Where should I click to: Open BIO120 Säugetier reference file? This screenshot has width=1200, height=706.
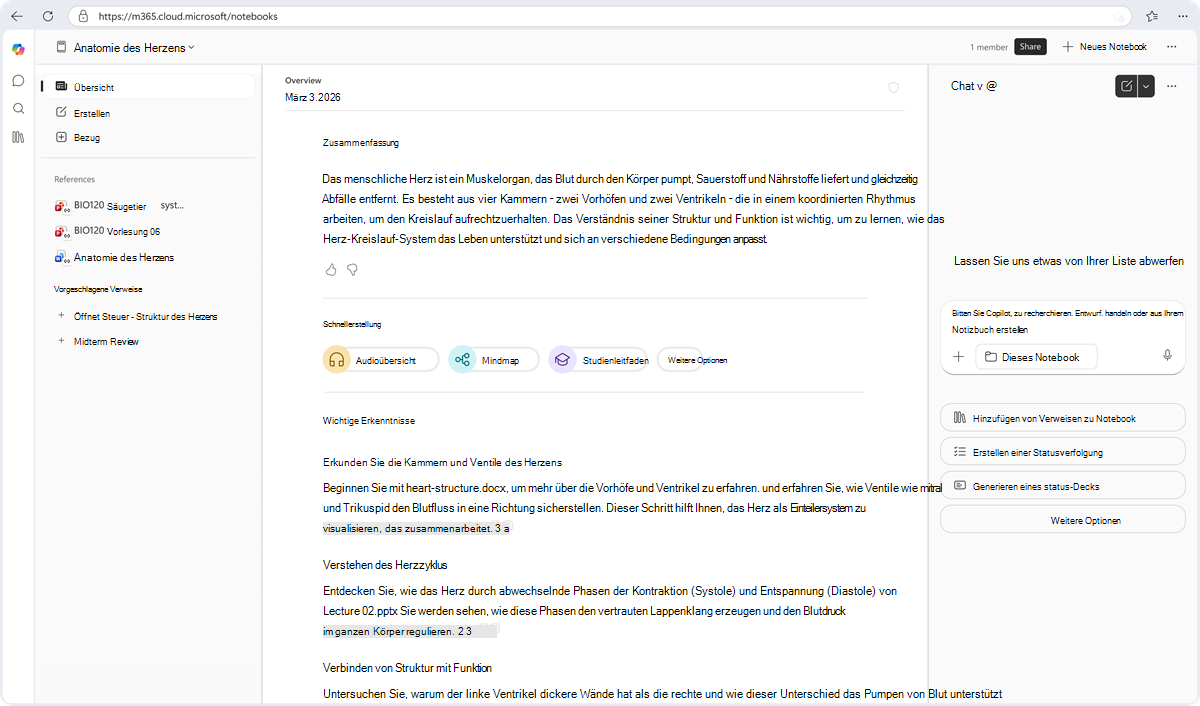pyautogui.click(x=119, y=205)
